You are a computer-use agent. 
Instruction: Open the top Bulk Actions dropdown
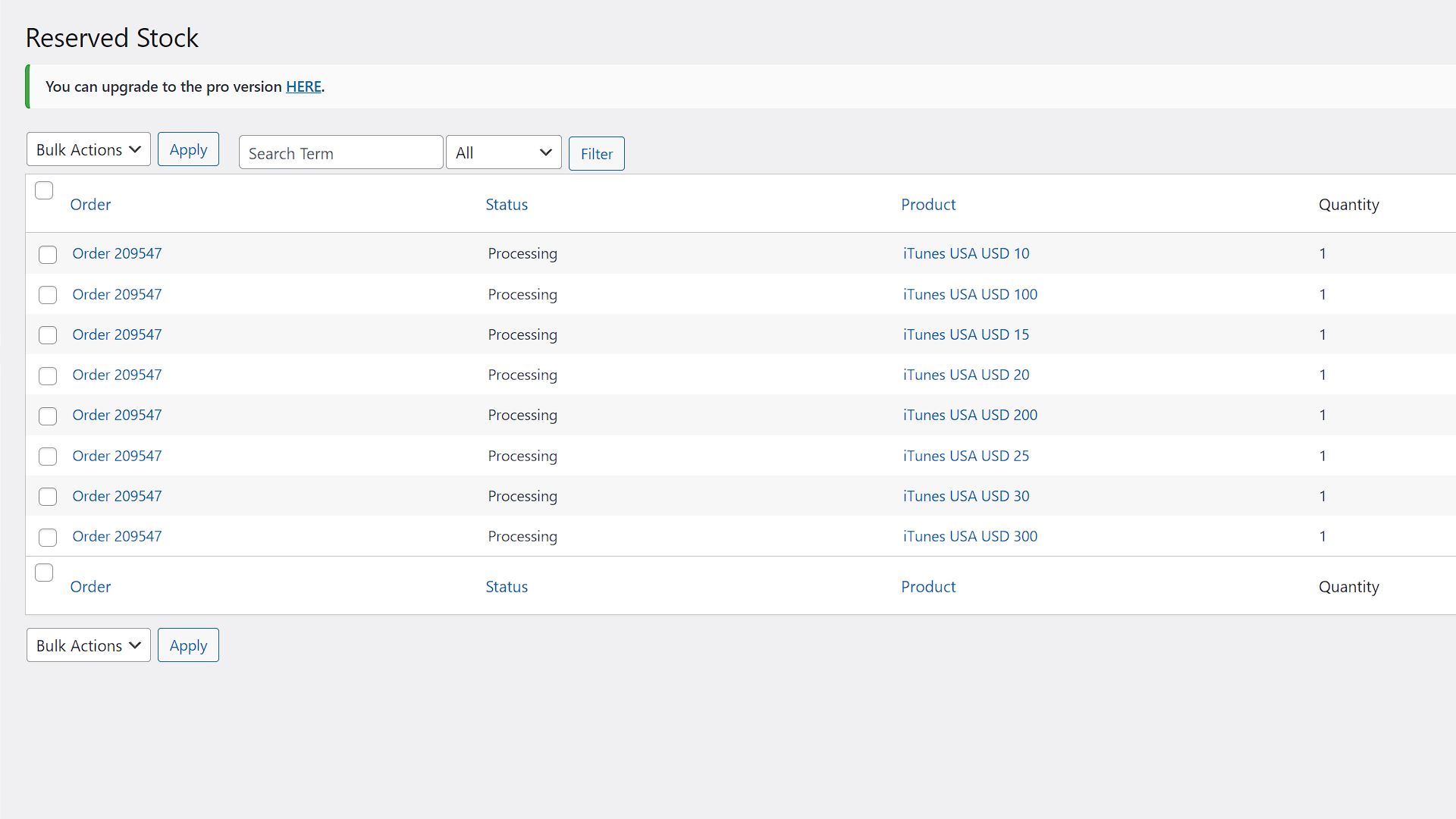click(89, 149)
